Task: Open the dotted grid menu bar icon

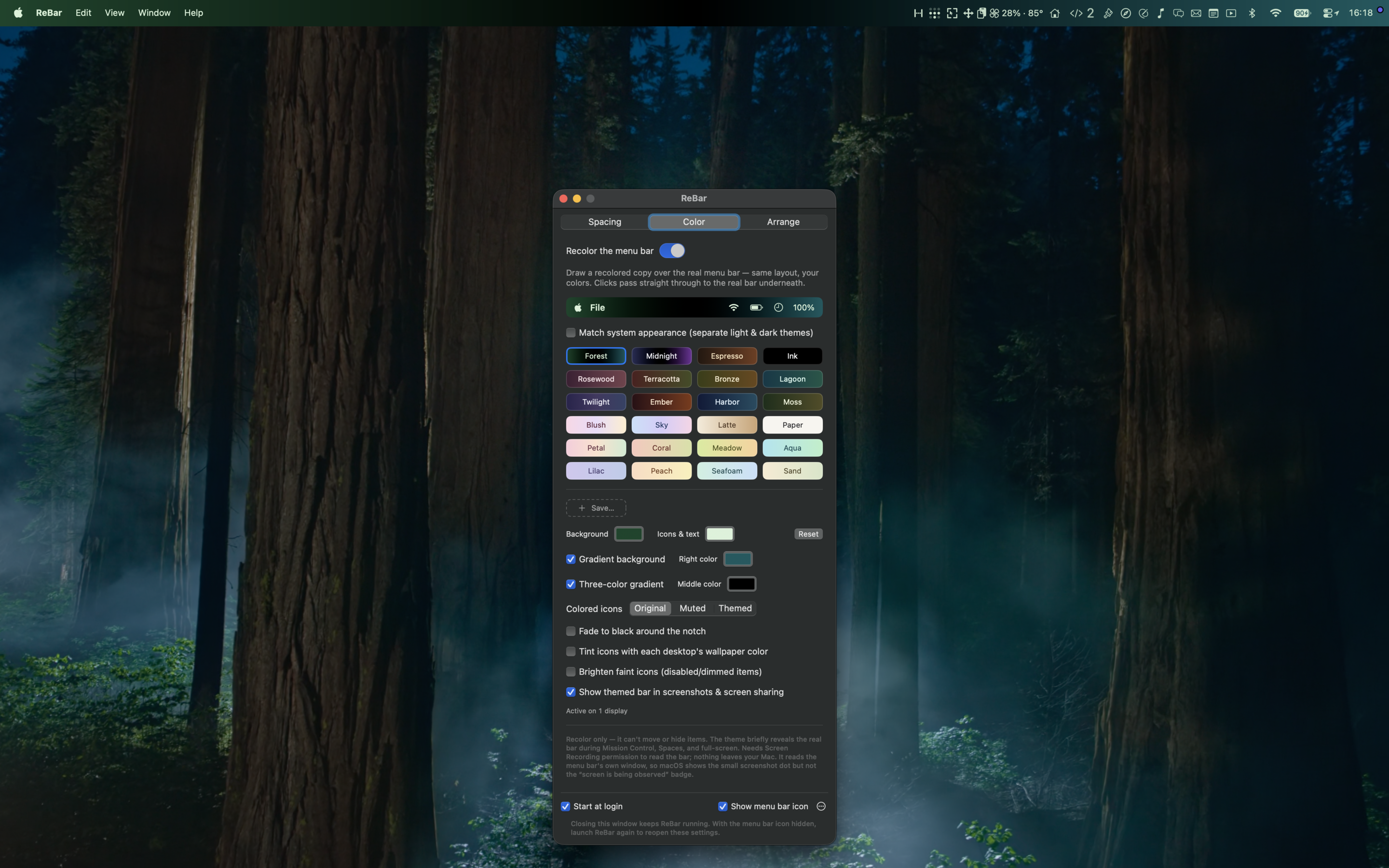Action: (934, 13)
